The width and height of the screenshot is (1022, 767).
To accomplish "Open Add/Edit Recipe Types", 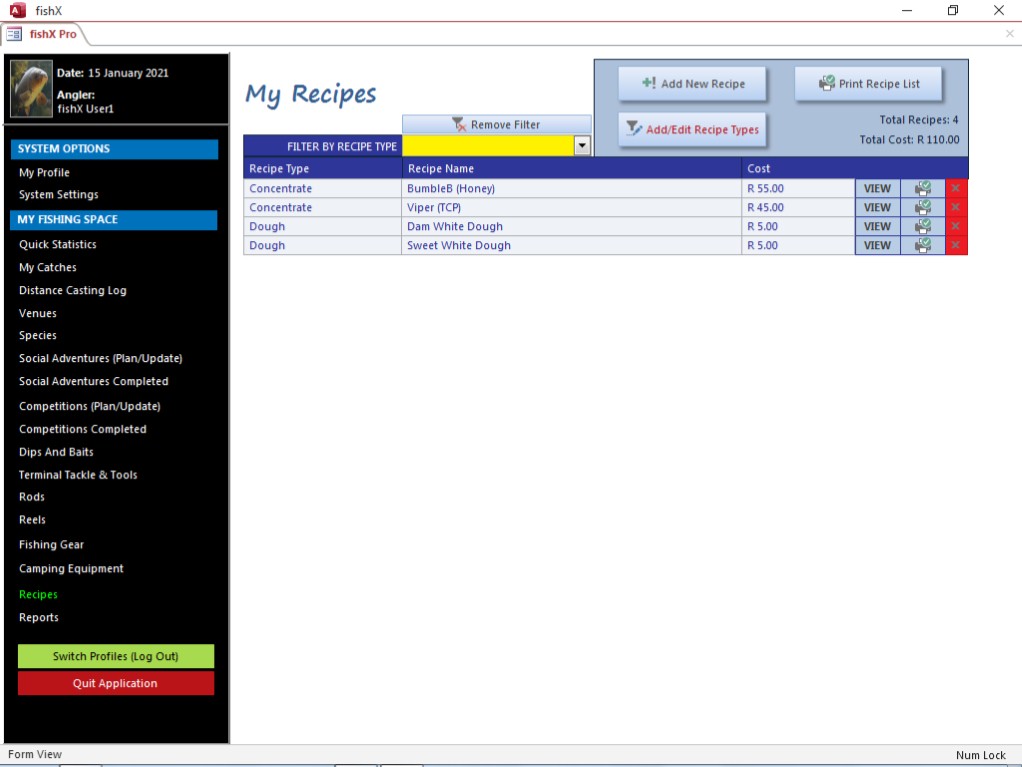I will tap(692, 129).
